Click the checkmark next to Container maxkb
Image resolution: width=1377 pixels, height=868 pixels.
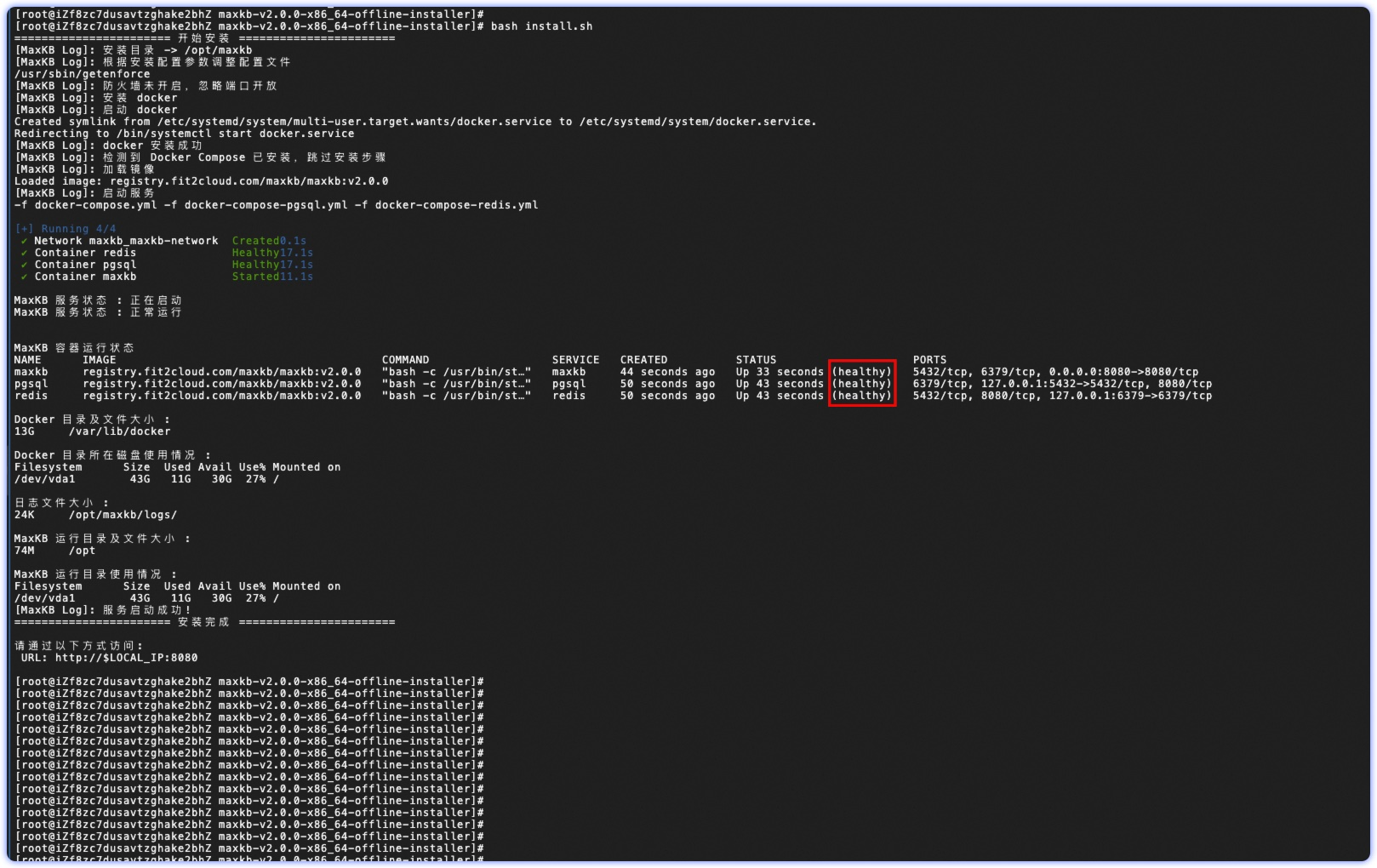(x=24, y=277)
